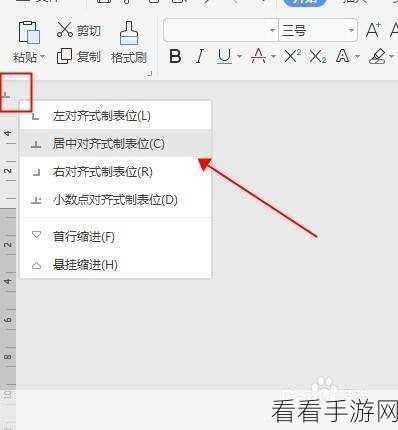Choose 首行缩进(F) from the menu

pos(116,237)
